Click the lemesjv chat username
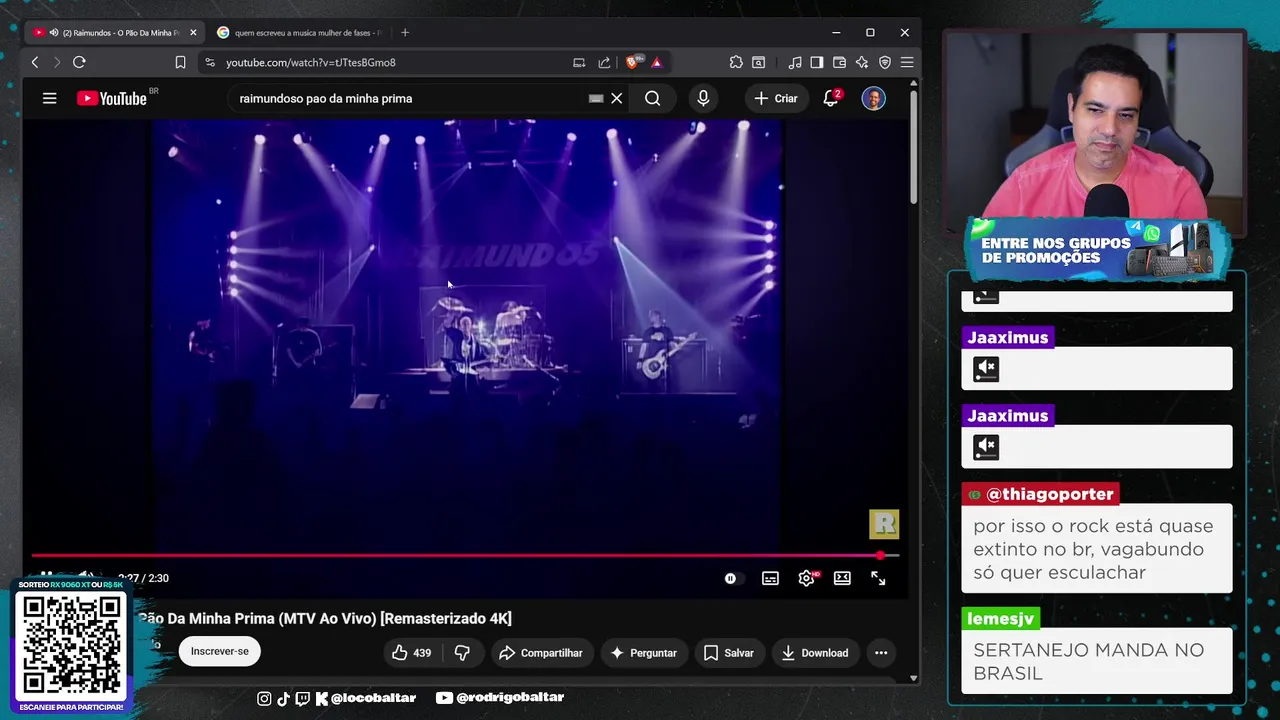This screenshot has width=1280, height=720. [1000, 619]
